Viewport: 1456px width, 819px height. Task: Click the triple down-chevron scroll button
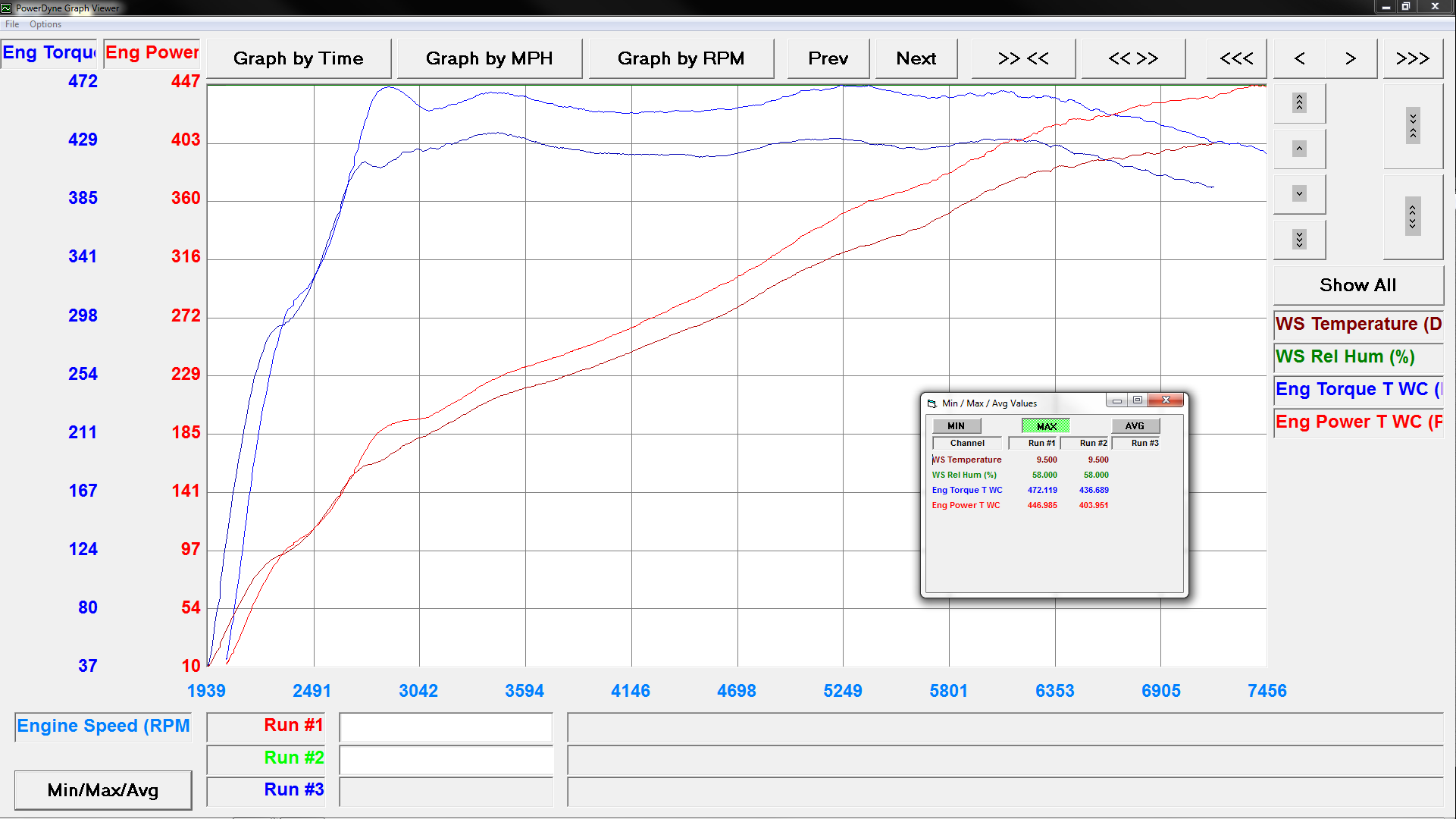tap(1299, 240)
